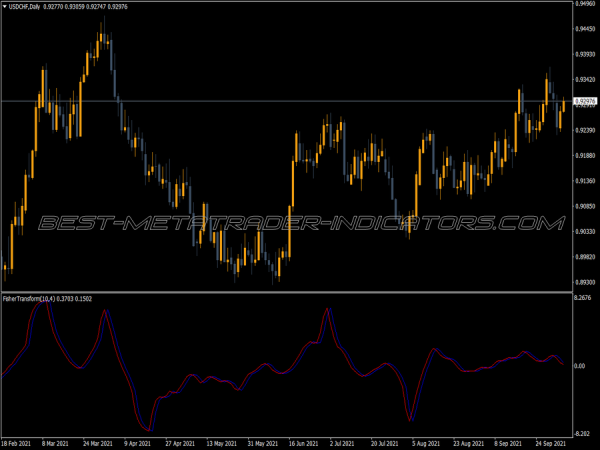Screen dimensions: 600x450
Task: Click the 8 Sep 2021 date label
Action: 509,444
